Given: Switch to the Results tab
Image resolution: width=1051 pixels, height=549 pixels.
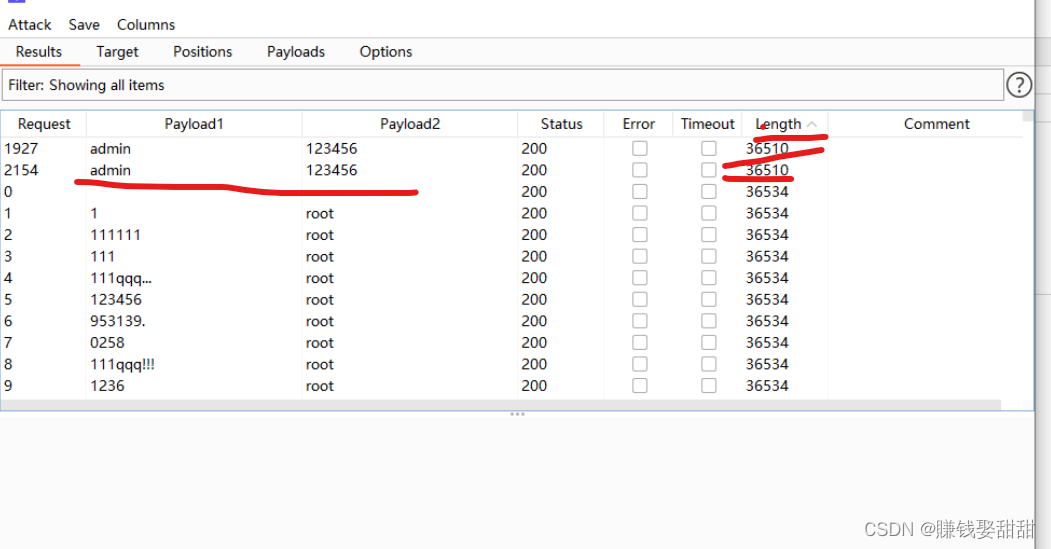Looking at the screenshot, I should pyautogui.click(x=39, y=52).
